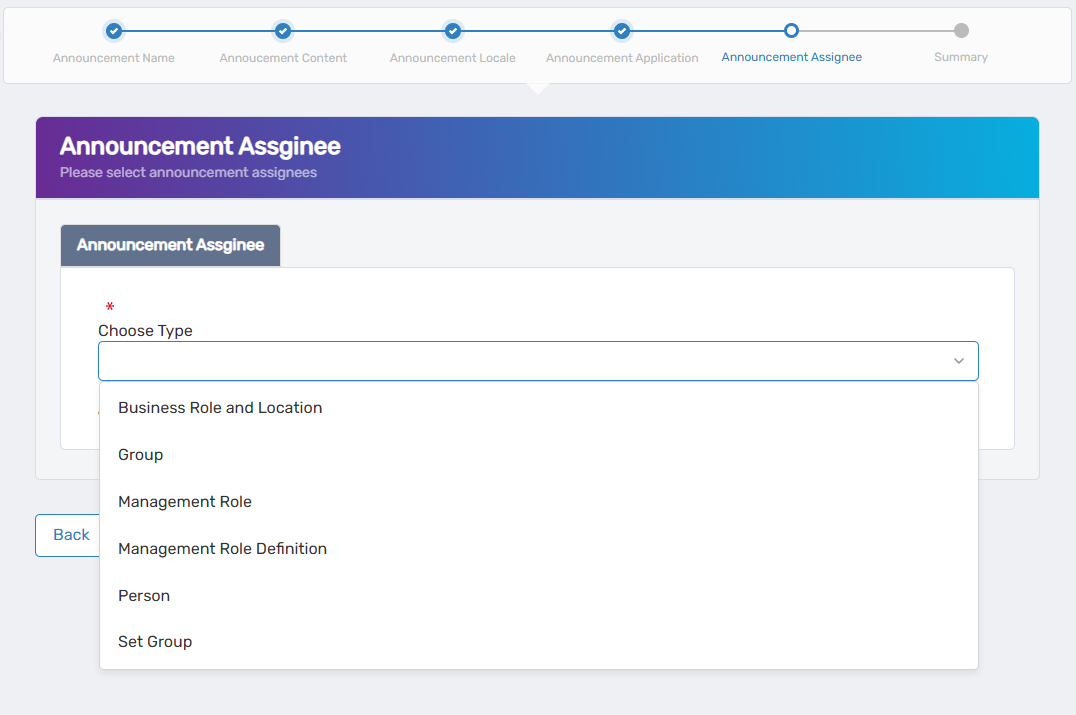This screenshot has width=1076, height=715.
Task: Choose Management Role assignee type
Action: 184,501
